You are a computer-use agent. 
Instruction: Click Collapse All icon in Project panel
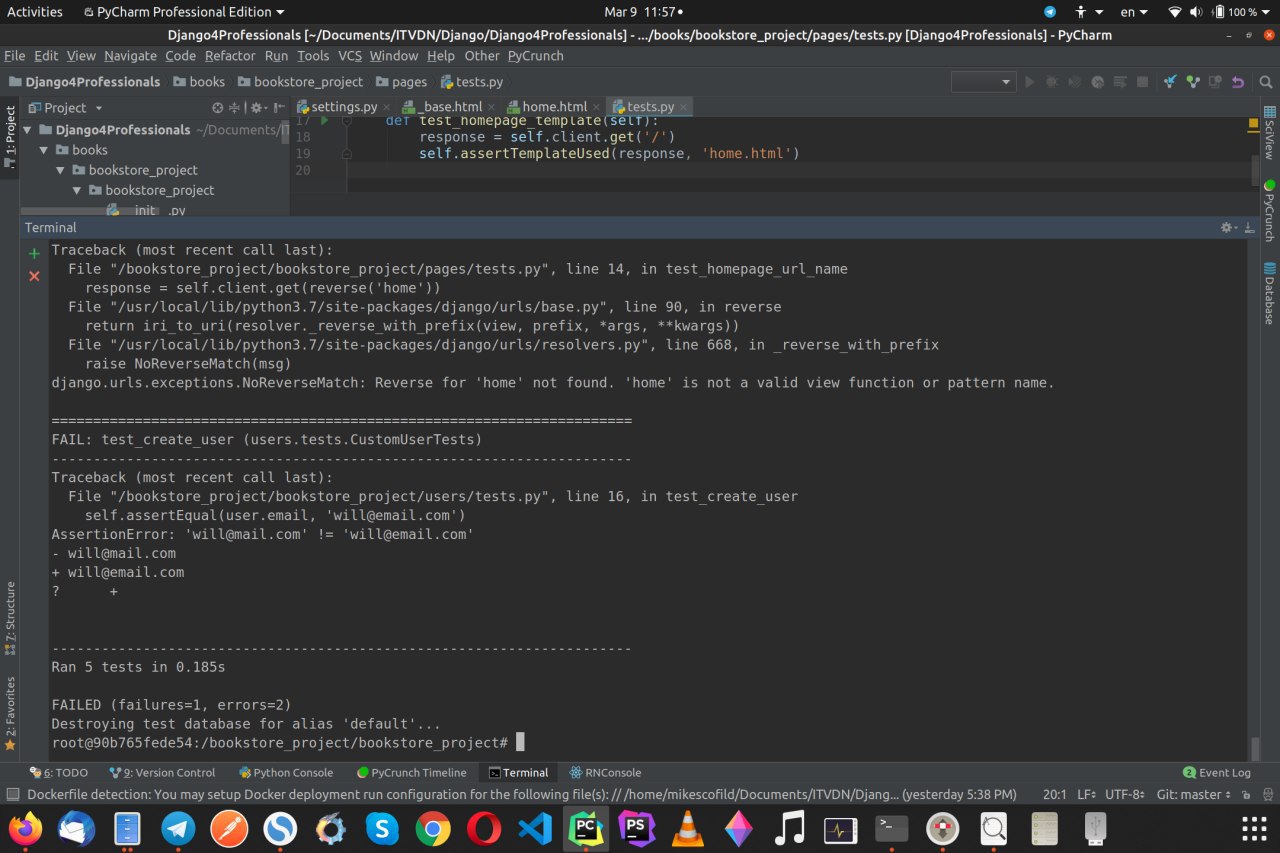tap(235, 108)
